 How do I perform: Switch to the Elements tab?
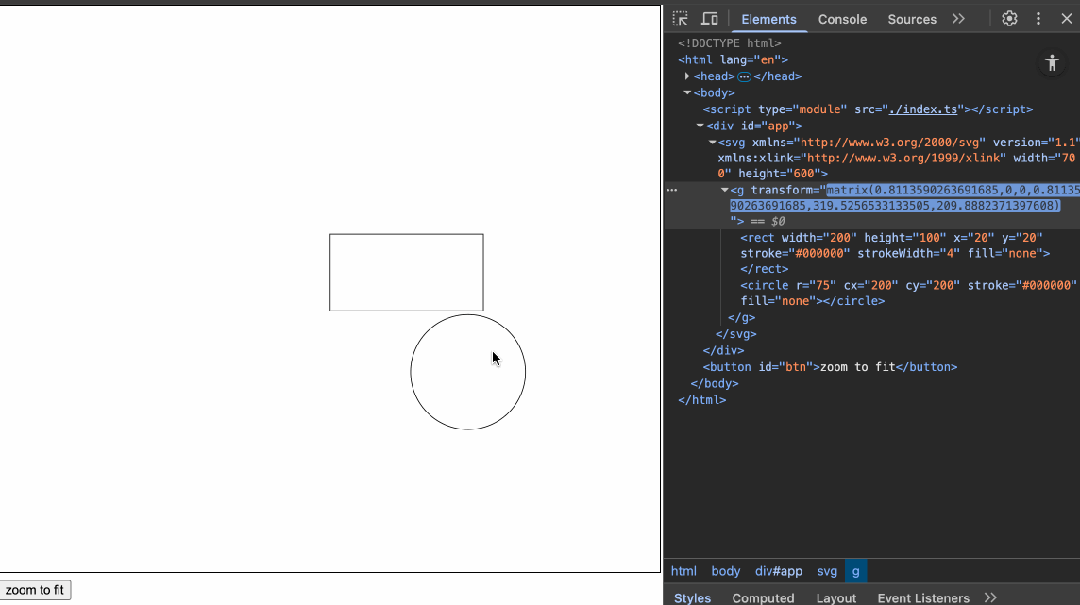pyautogui.click(x=769, y=19)
